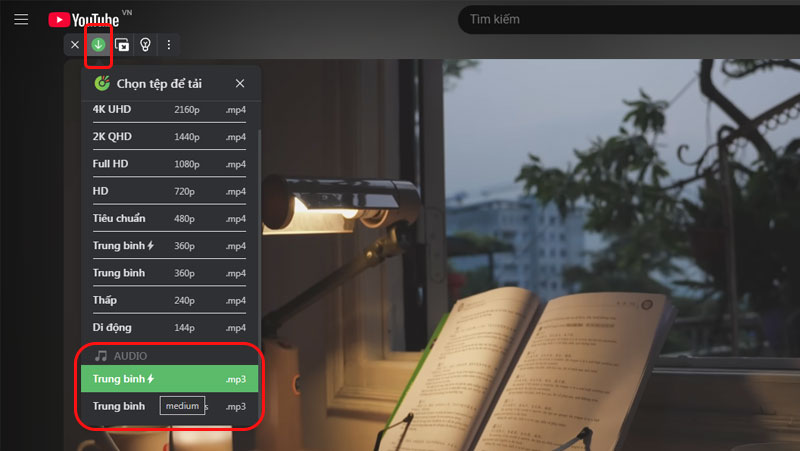Click the Tìm kiếm search field

629,20
